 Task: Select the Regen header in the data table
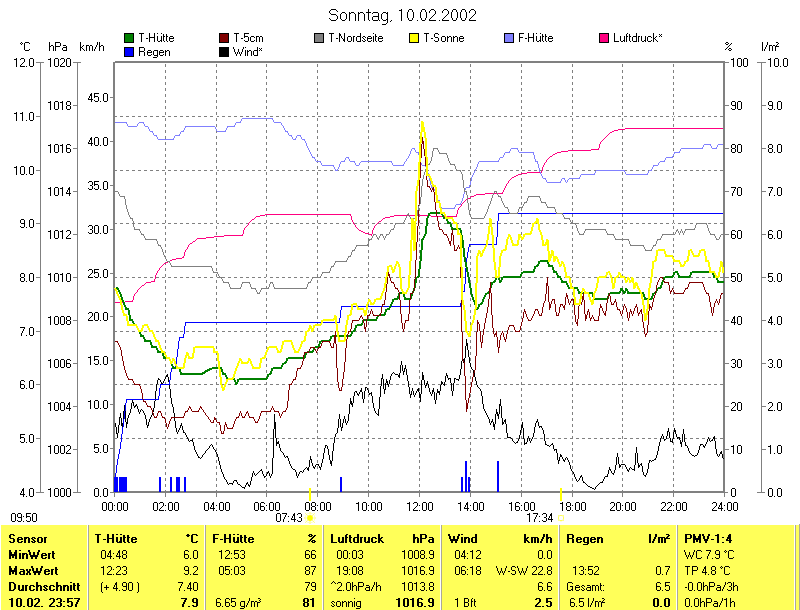coord(585,539)
